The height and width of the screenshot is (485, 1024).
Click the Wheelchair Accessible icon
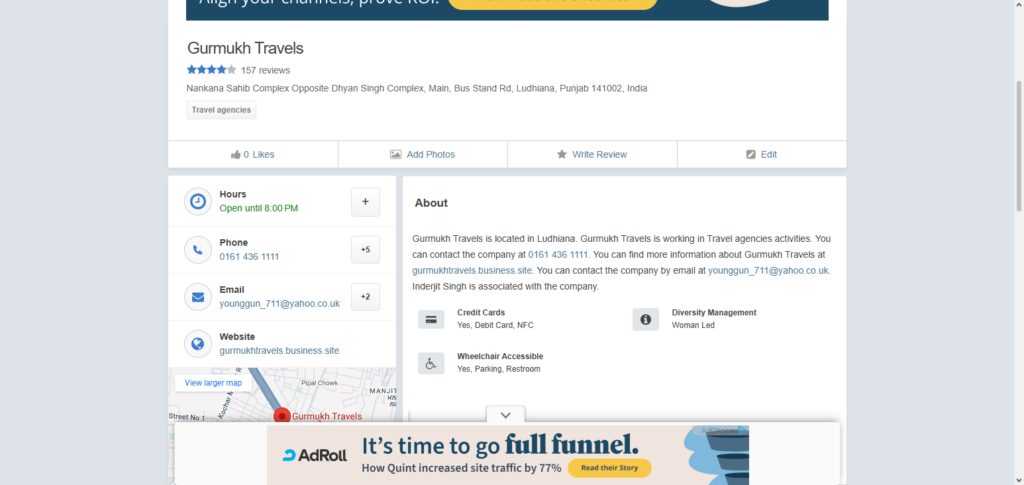coord(431,364)
